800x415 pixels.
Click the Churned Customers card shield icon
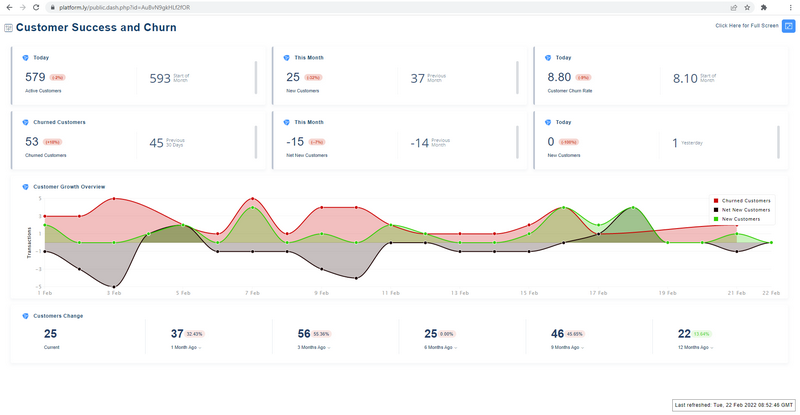pyautogui.click(x=26, y=123)
